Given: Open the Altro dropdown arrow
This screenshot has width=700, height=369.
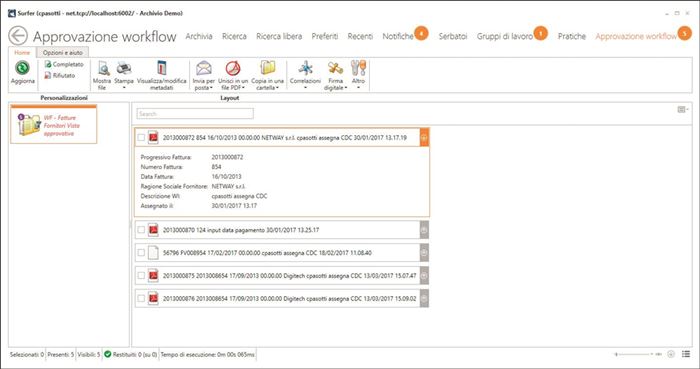Looking at the screenshot, I should [358, 87].
